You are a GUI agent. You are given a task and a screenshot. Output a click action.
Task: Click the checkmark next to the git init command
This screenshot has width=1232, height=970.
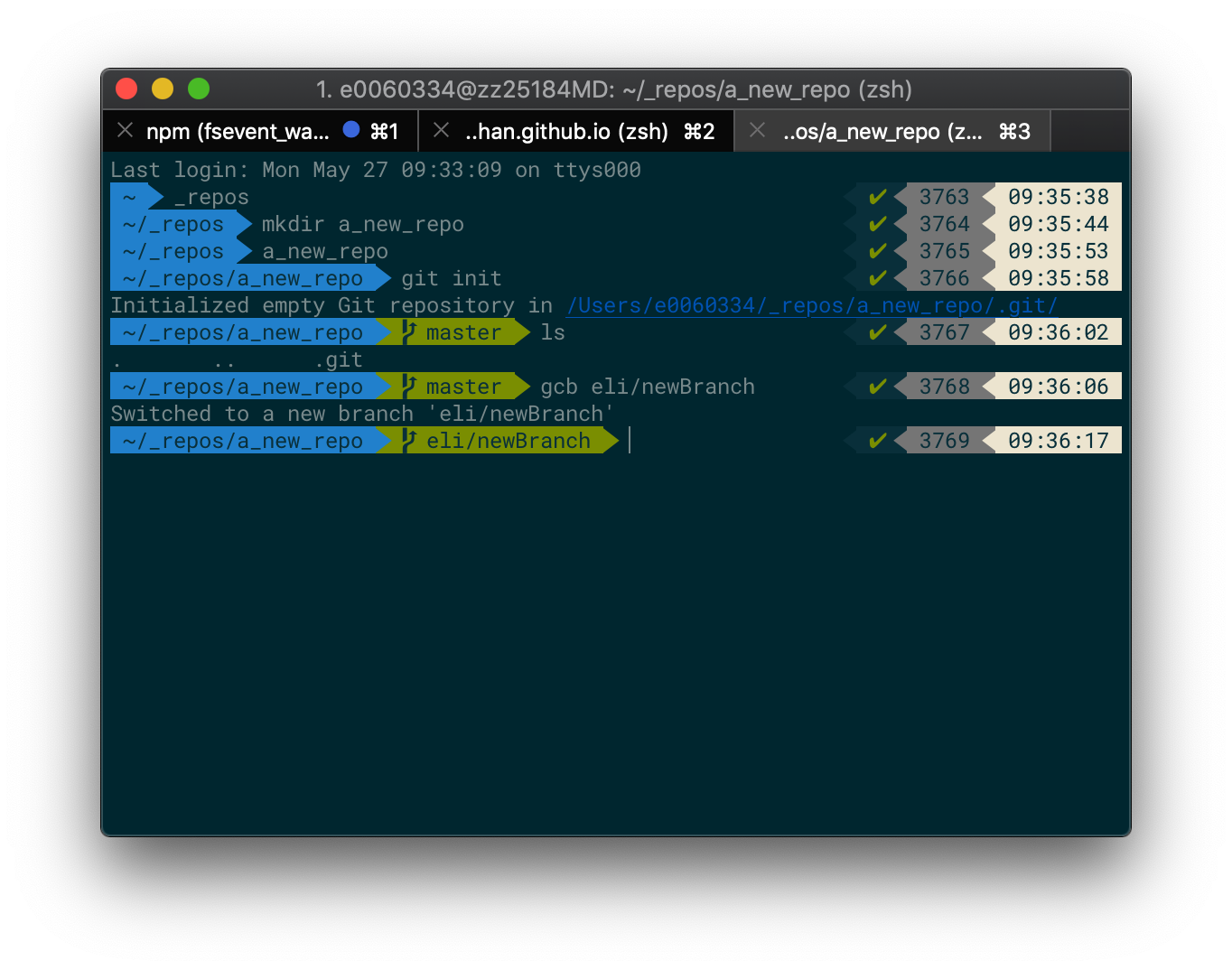[877, 278]
